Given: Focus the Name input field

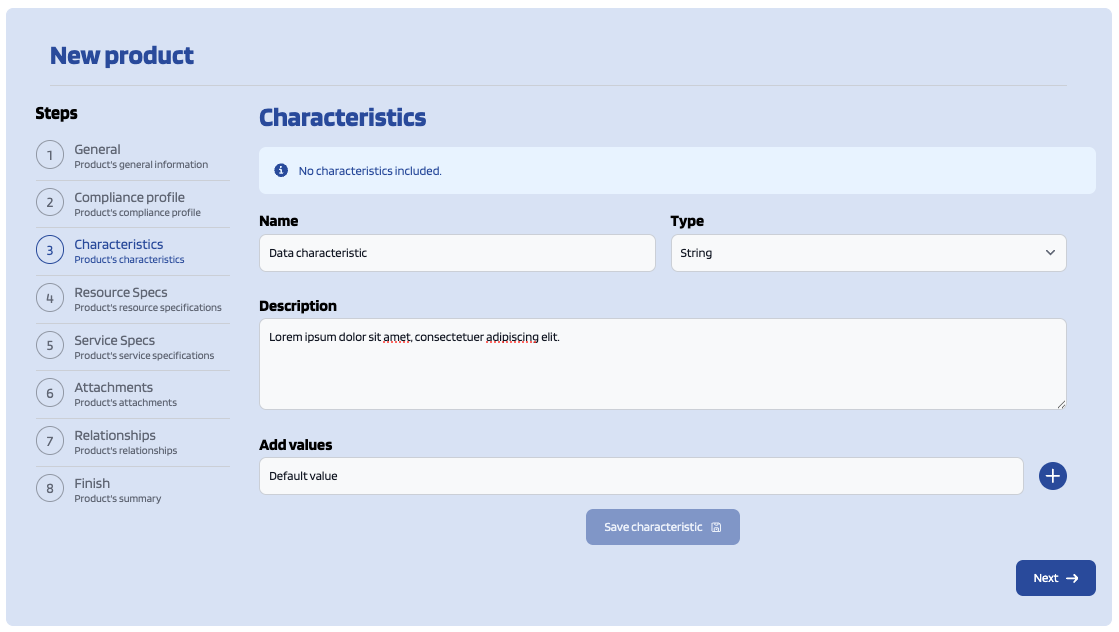Looking at the screenshot, I should click(x=457, y=253).
